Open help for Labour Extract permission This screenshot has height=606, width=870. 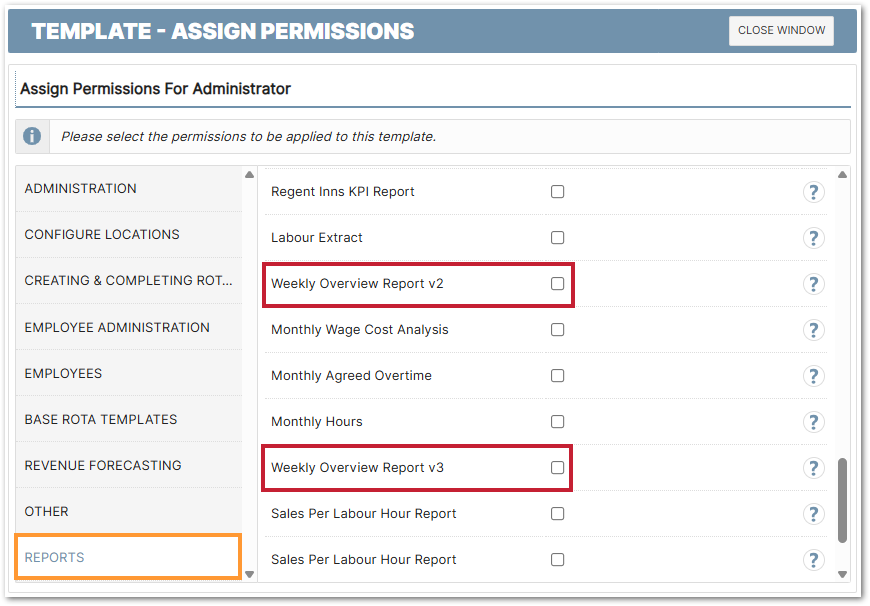point(814,238)
